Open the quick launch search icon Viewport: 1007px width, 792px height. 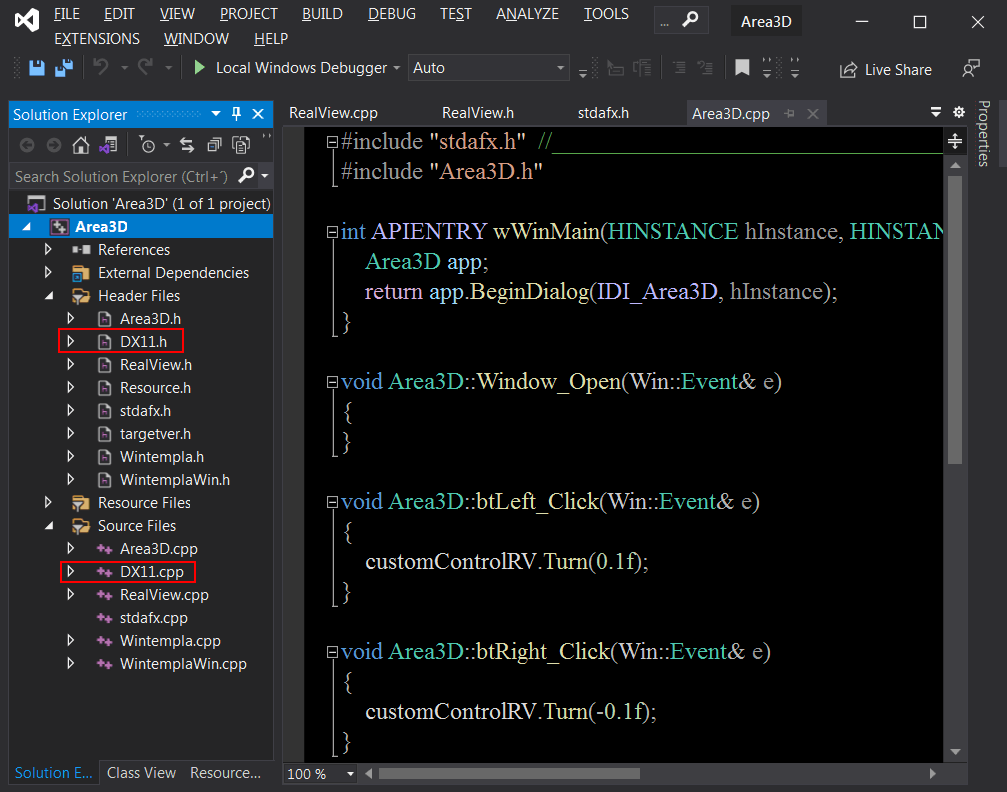pyautogui.click(x=690, y=20)
